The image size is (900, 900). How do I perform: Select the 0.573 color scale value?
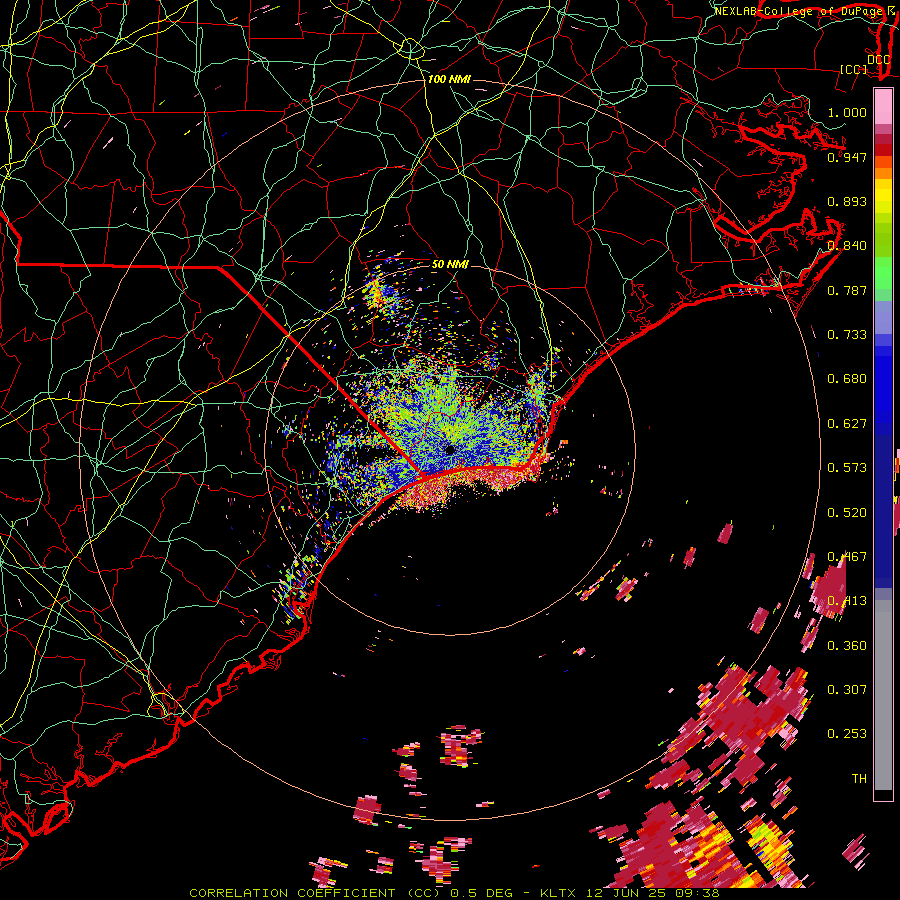pos(847,468)
